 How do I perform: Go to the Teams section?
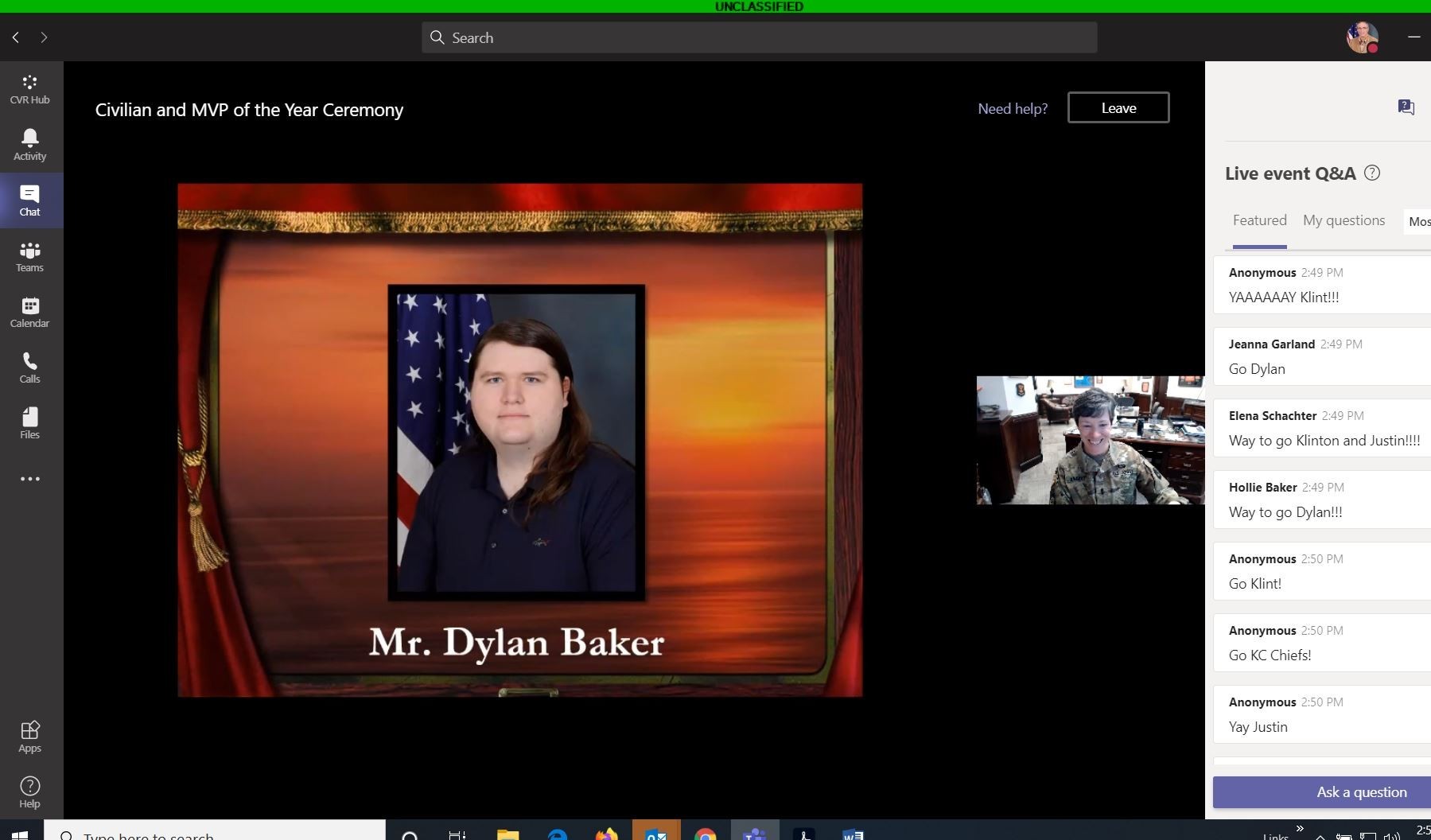click(x=29, y=256)
